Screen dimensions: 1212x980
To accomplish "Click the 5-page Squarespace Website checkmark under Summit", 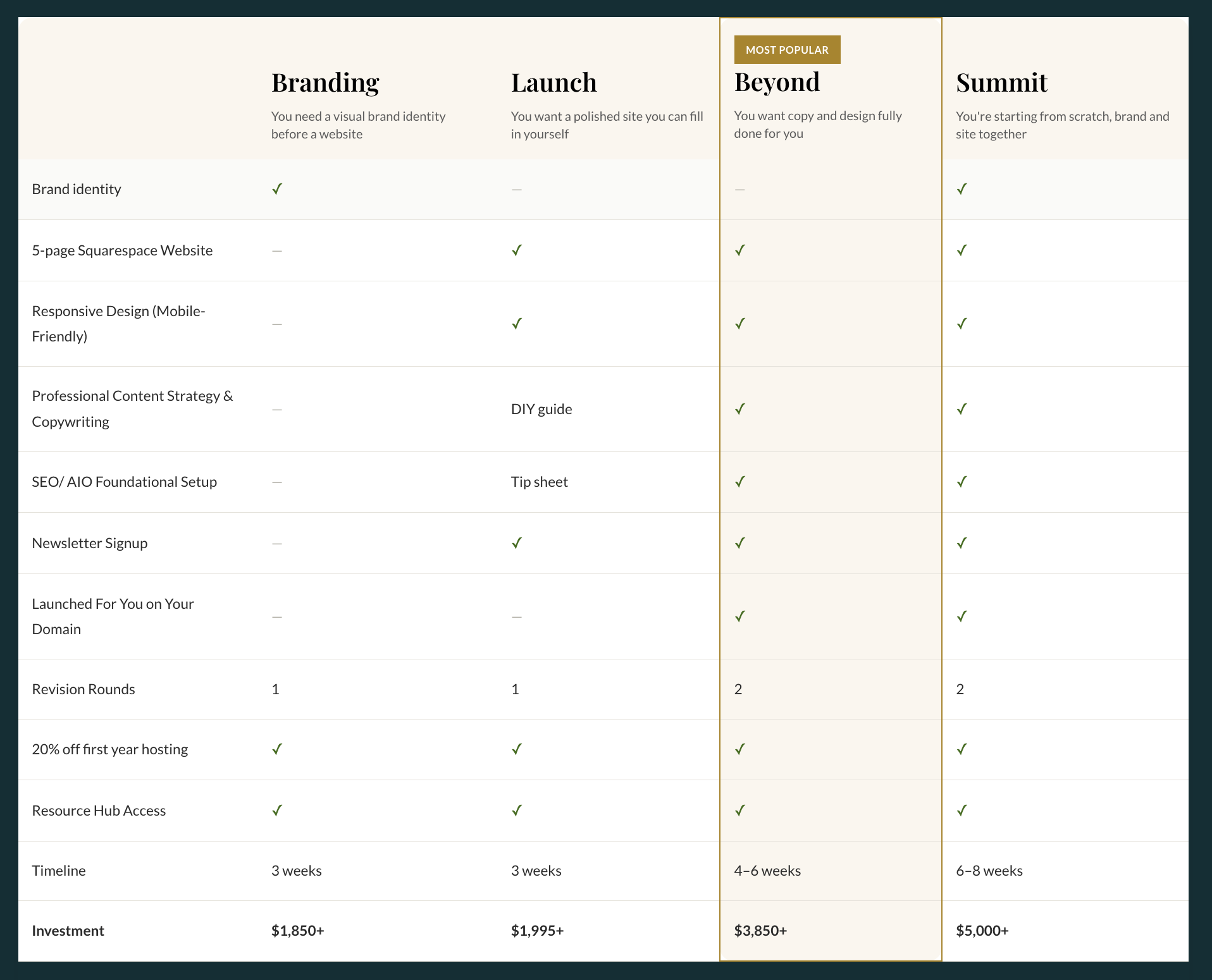I will pos(962,250).
